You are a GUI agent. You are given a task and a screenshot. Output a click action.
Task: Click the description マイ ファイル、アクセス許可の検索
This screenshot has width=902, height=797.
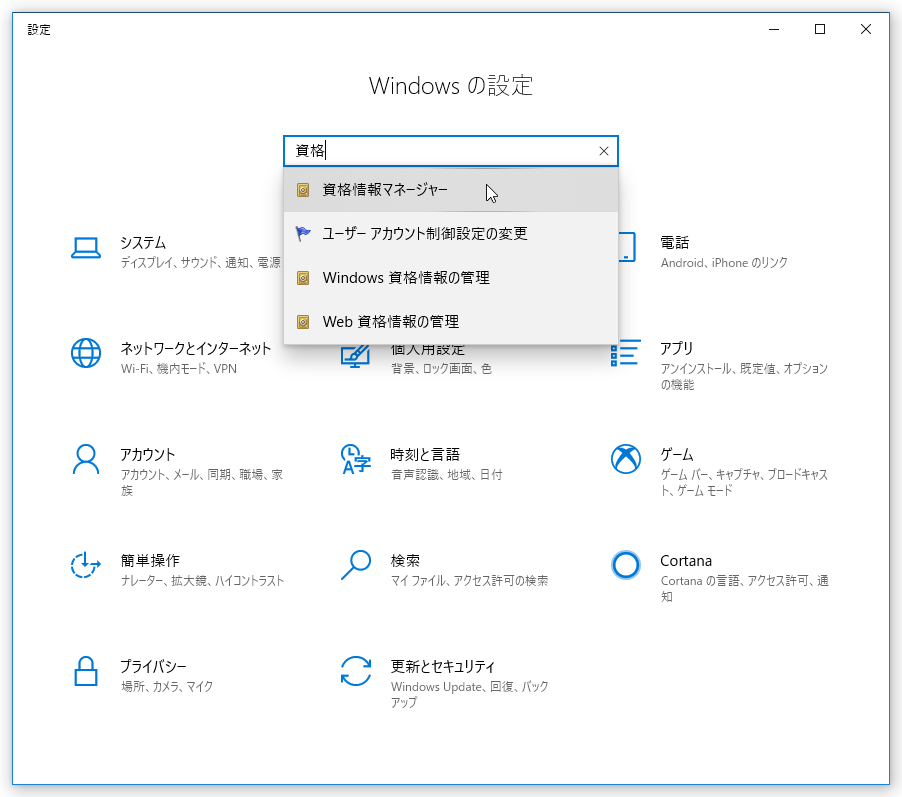click(469, 581)
